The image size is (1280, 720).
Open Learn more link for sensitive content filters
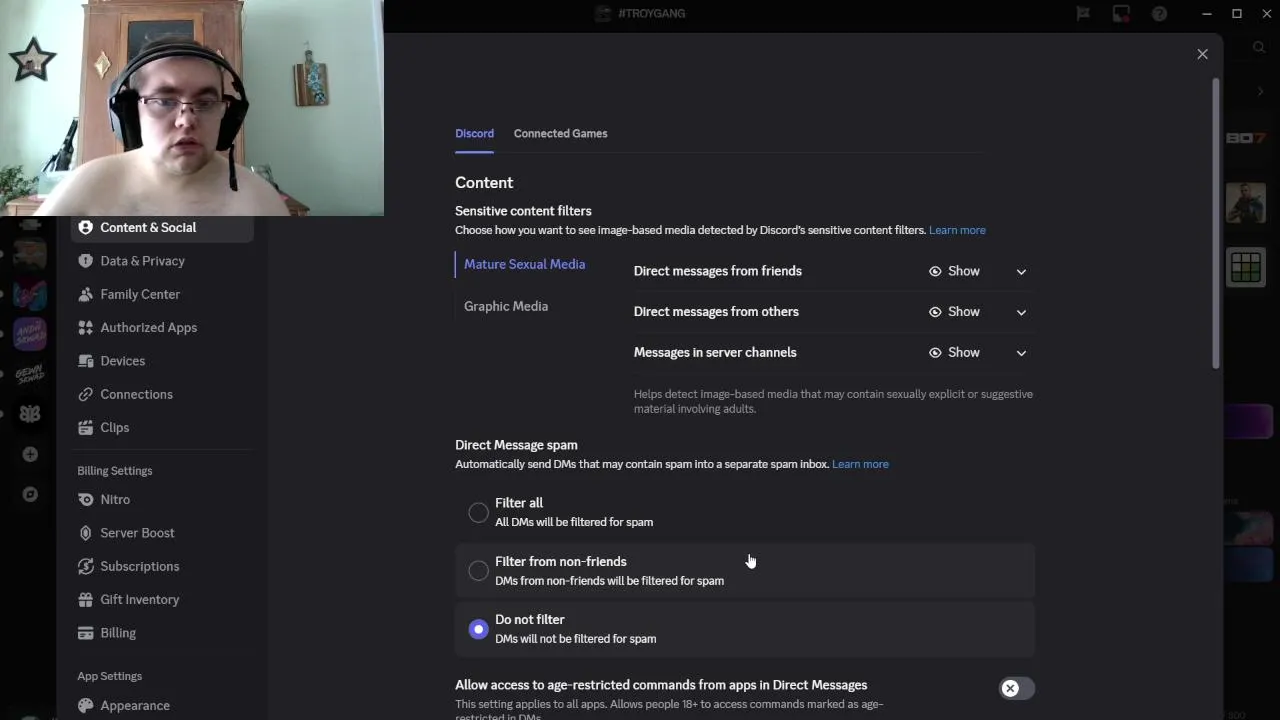pyautogui.click(x=957, y=230)
